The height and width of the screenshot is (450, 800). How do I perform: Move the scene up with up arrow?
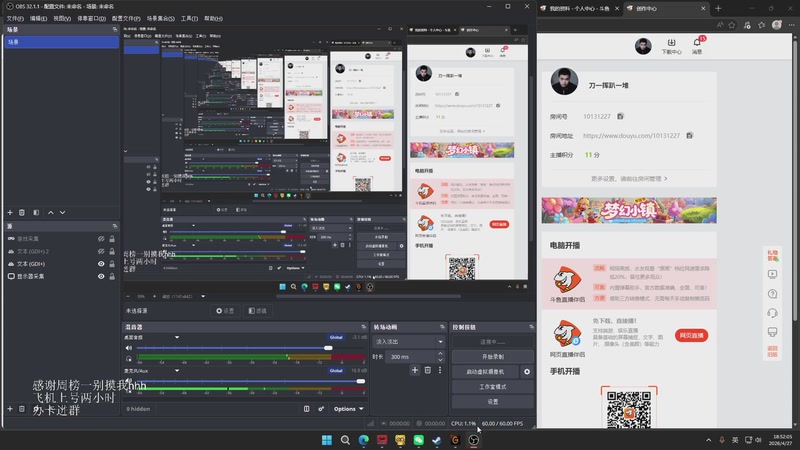(x=51, y=212)
